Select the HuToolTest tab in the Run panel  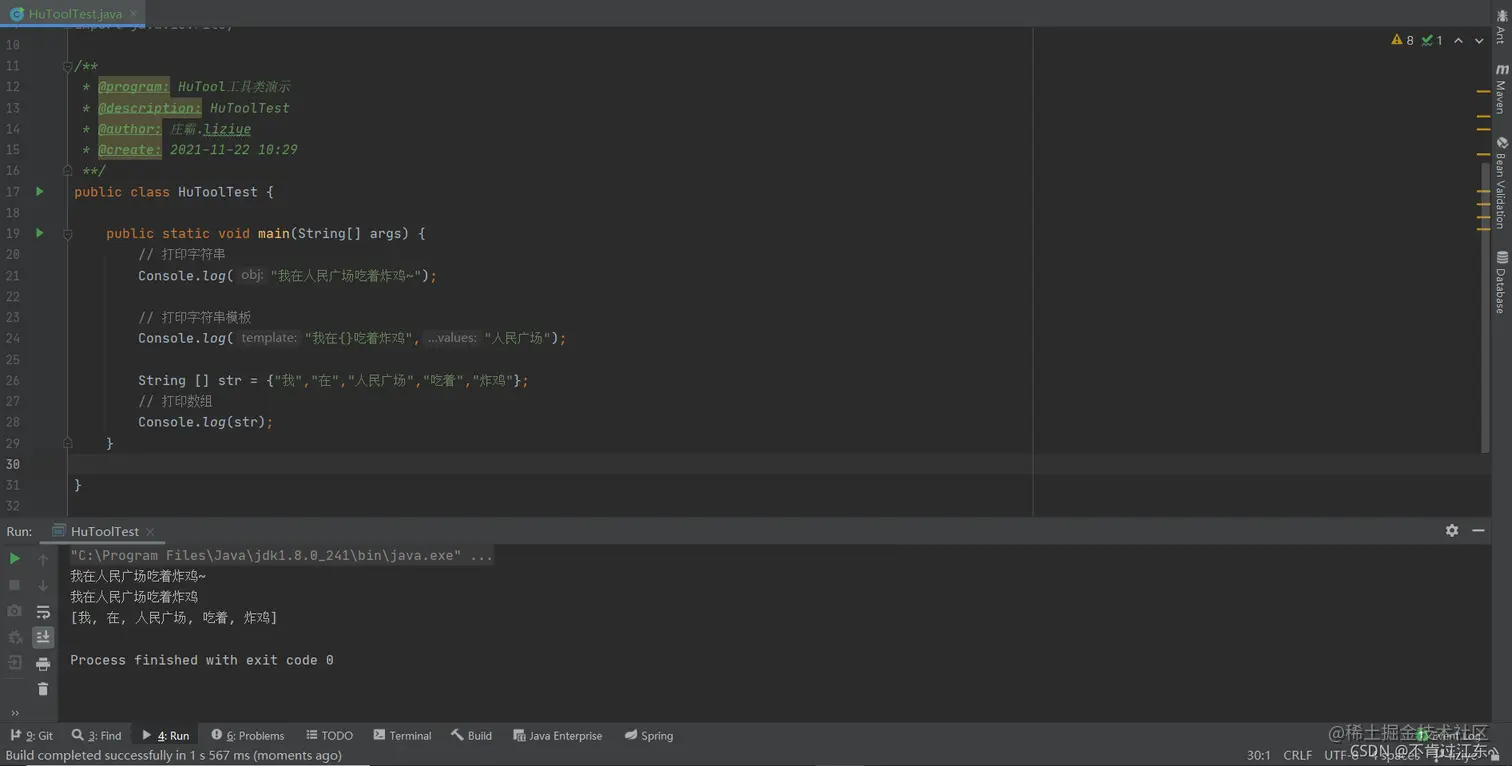(105, 531)
